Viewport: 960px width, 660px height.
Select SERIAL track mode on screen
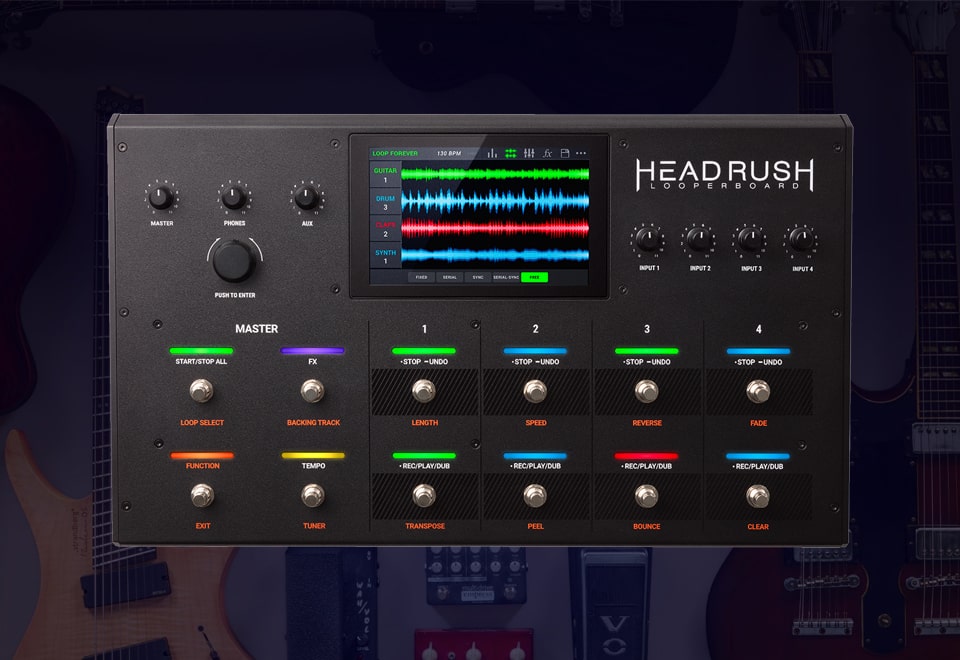pyautogui.click(x=450, y=277)
